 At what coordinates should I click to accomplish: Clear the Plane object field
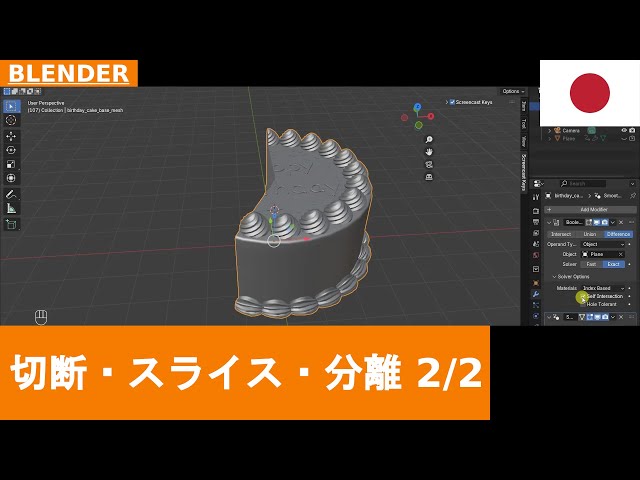click(x=621, y=254)
